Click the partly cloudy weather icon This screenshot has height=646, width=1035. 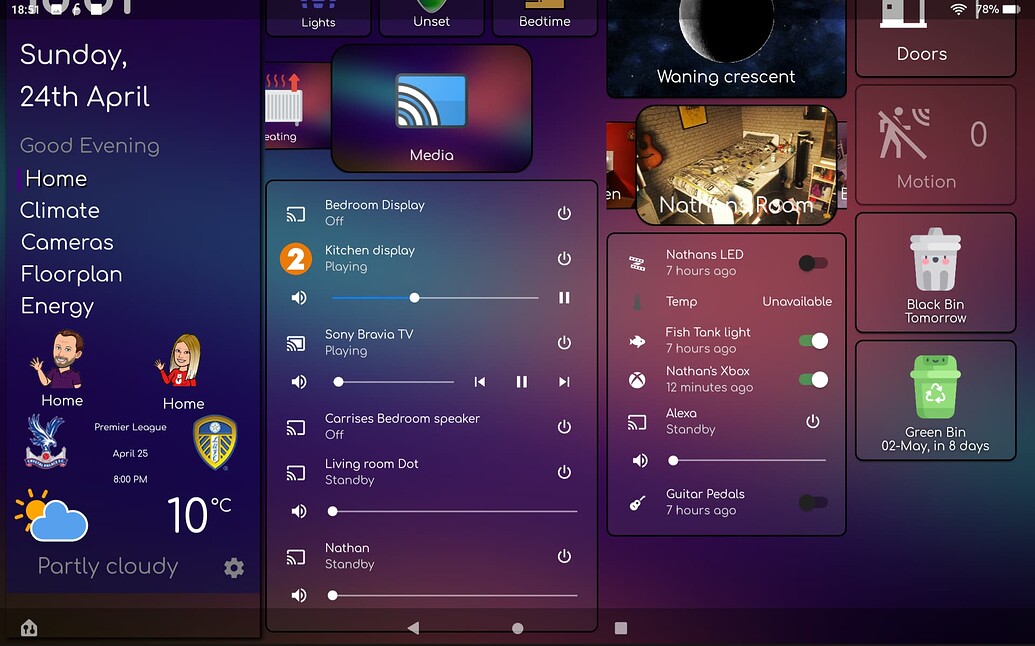pos(51,515)
